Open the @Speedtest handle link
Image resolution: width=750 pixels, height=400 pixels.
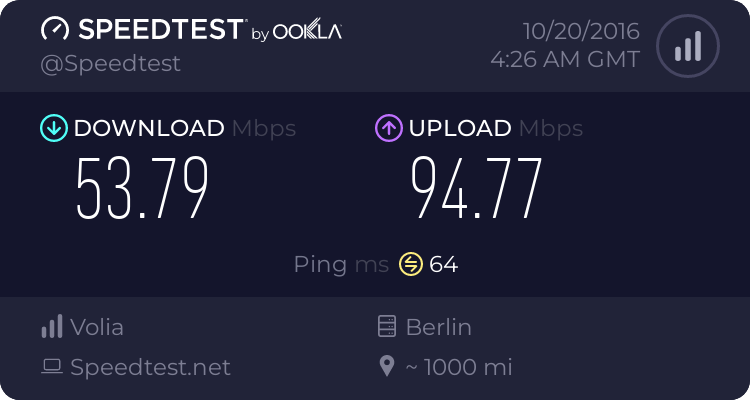(110, 64)
